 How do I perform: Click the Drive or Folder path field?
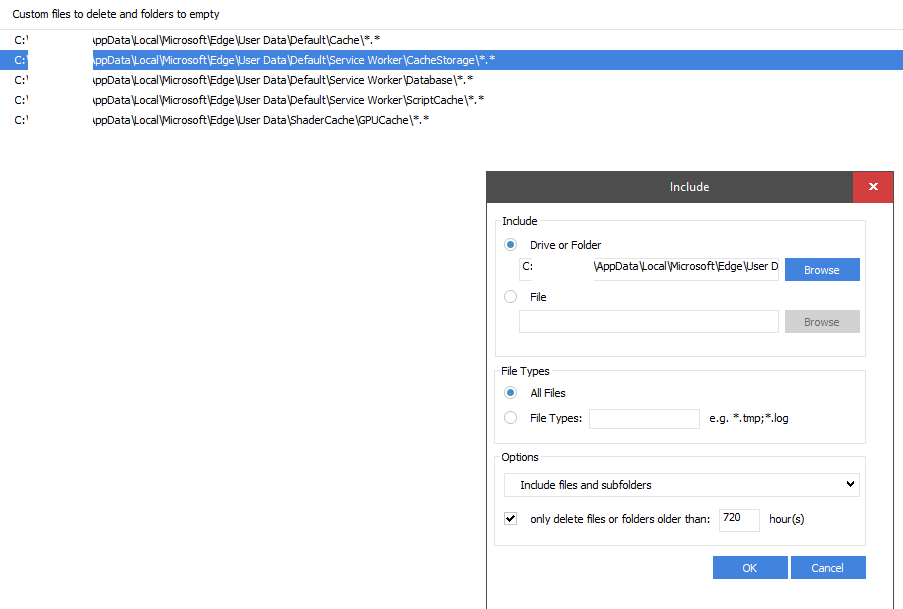click(x=648, y=268)
